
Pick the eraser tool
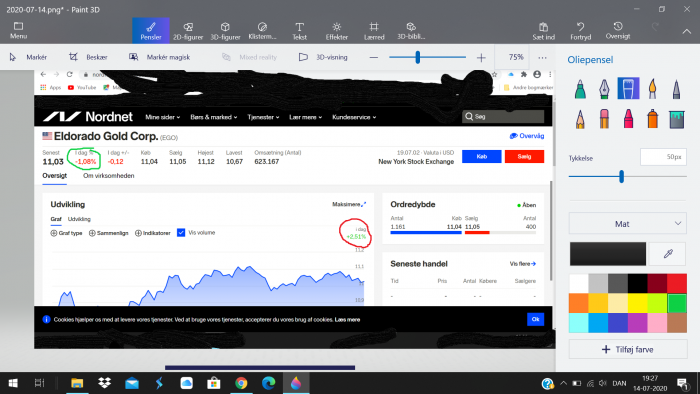(x=604, y=119)
